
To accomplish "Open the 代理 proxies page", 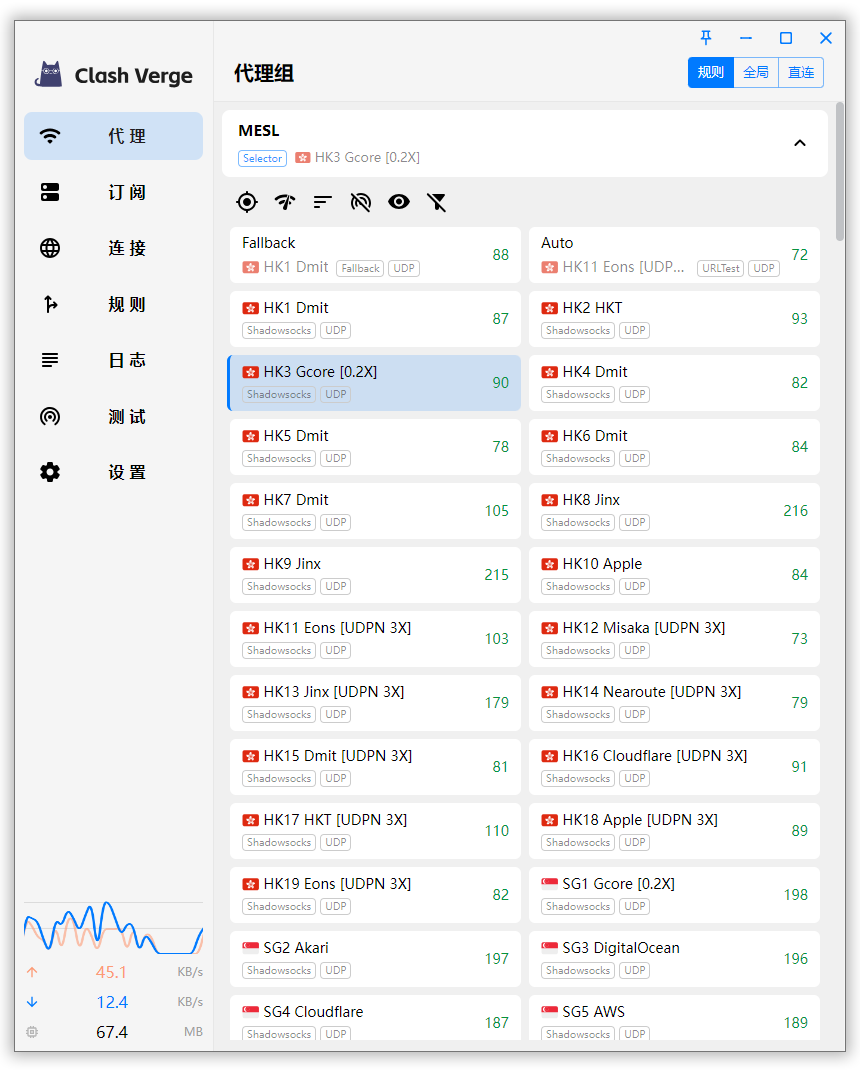I will [113, 136].
